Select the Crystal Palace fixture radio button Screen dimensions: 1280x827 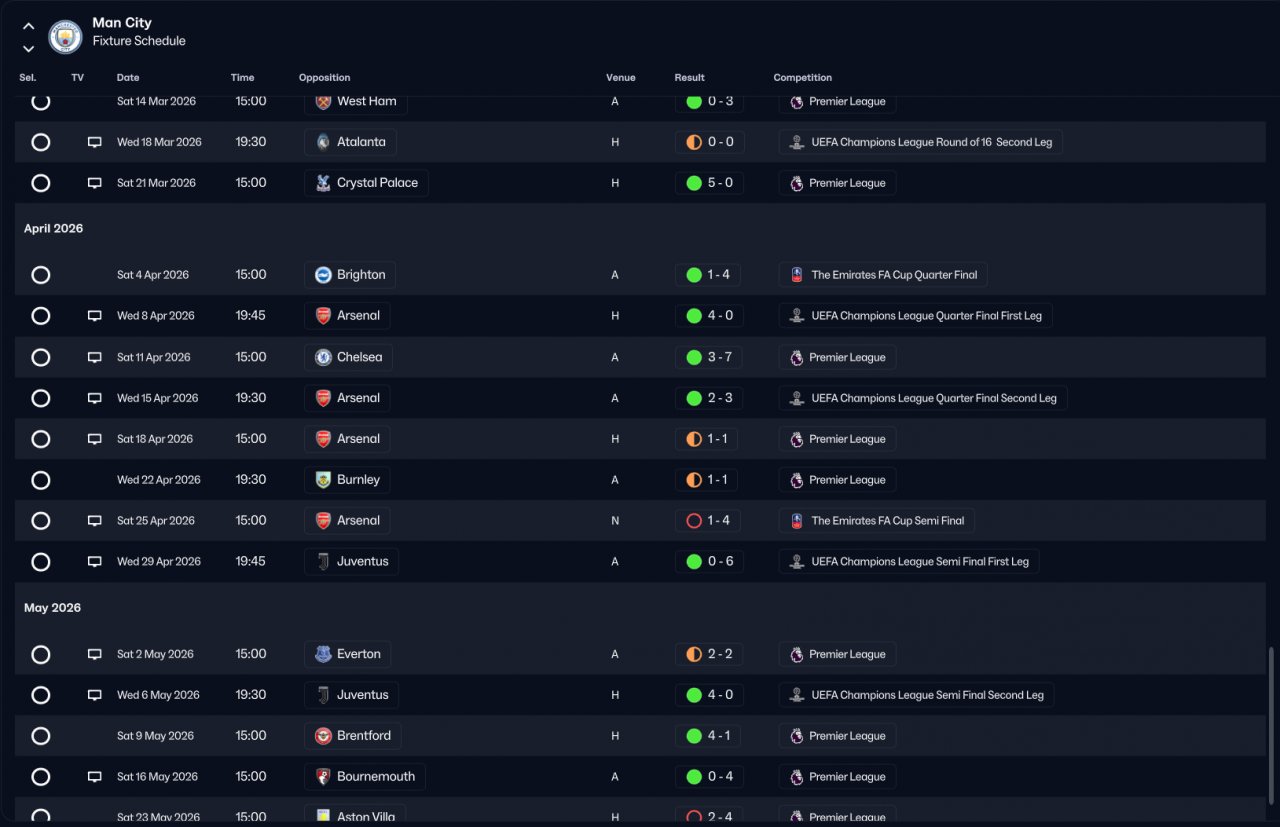(41, 183)
